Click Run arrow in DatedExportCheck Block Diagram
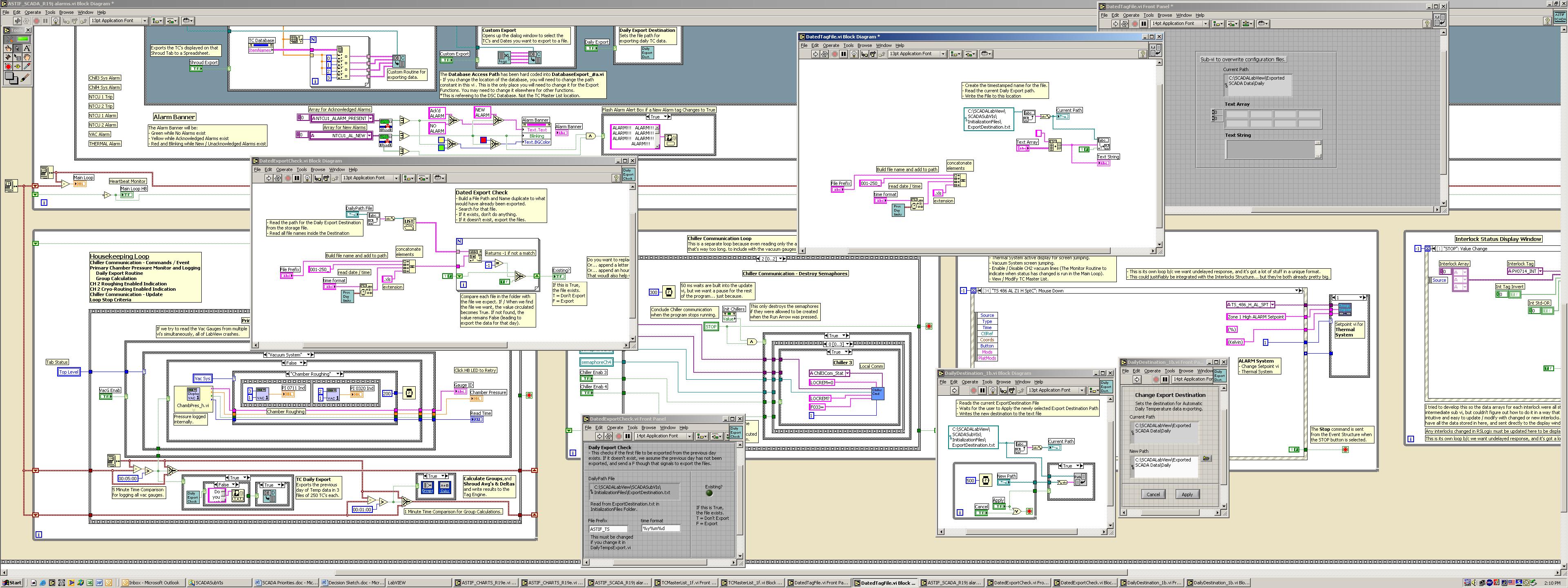Screen dimensions: 1568x588 pyautogui.click(x=269, y=178)
